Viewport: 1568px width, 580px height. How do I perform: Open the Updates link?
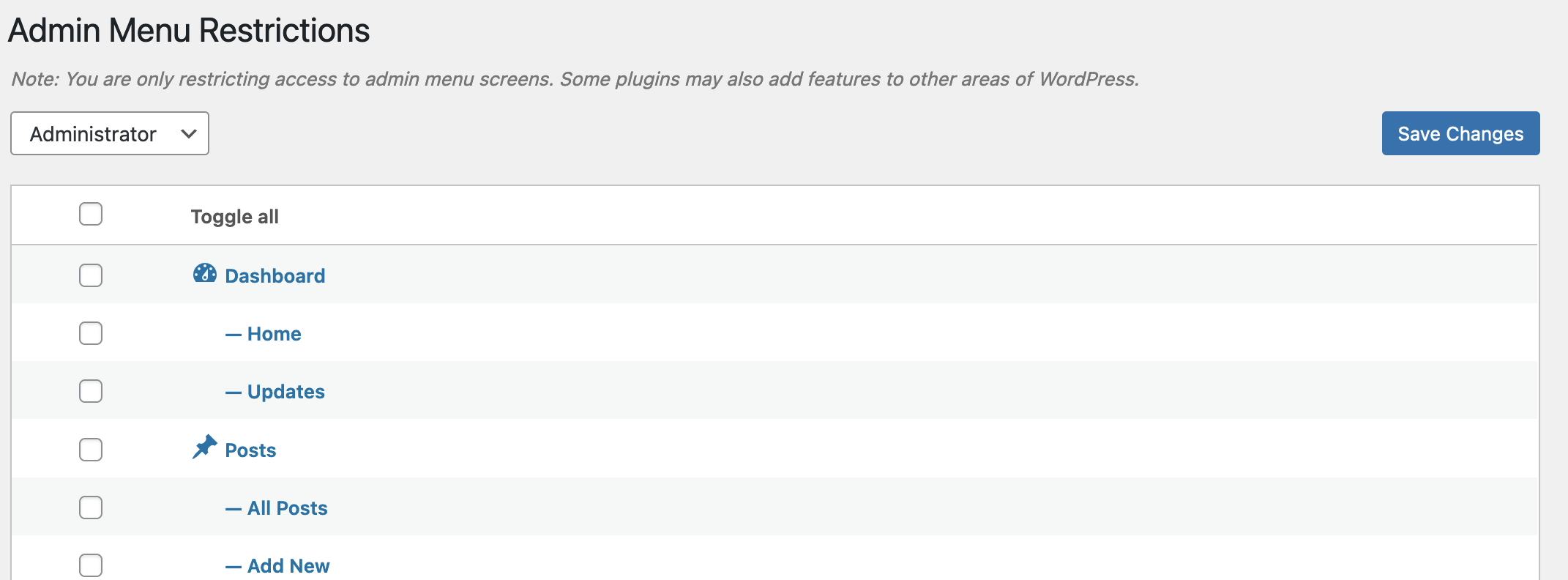285,391
